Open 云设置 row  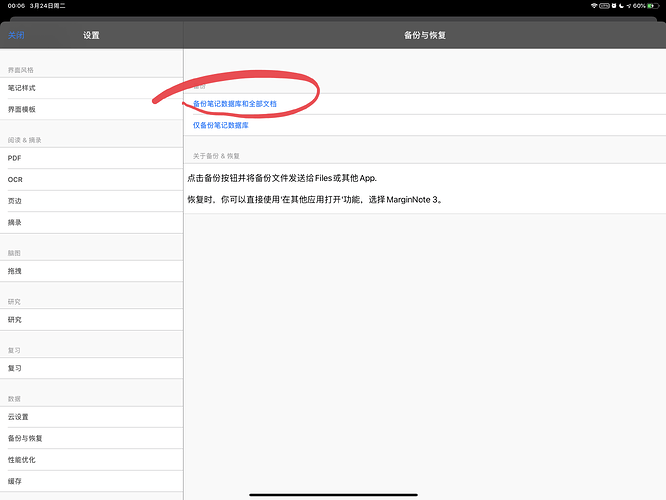[91, 417]
